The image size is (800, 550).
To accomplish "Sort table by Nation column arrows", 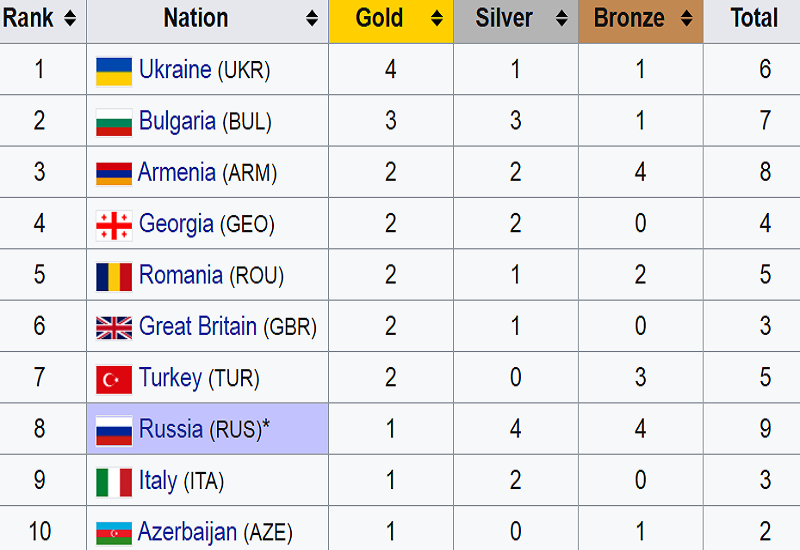I will click(x=312, y=19).
